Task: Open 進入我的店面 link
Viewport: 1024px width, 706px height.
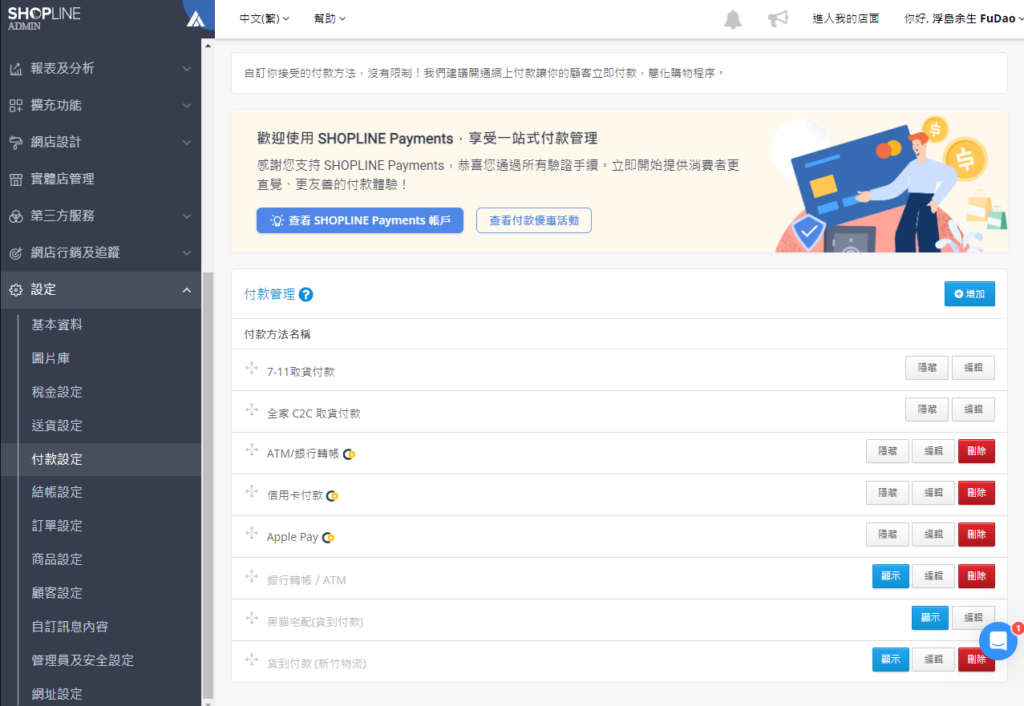Action: (845, 18)
